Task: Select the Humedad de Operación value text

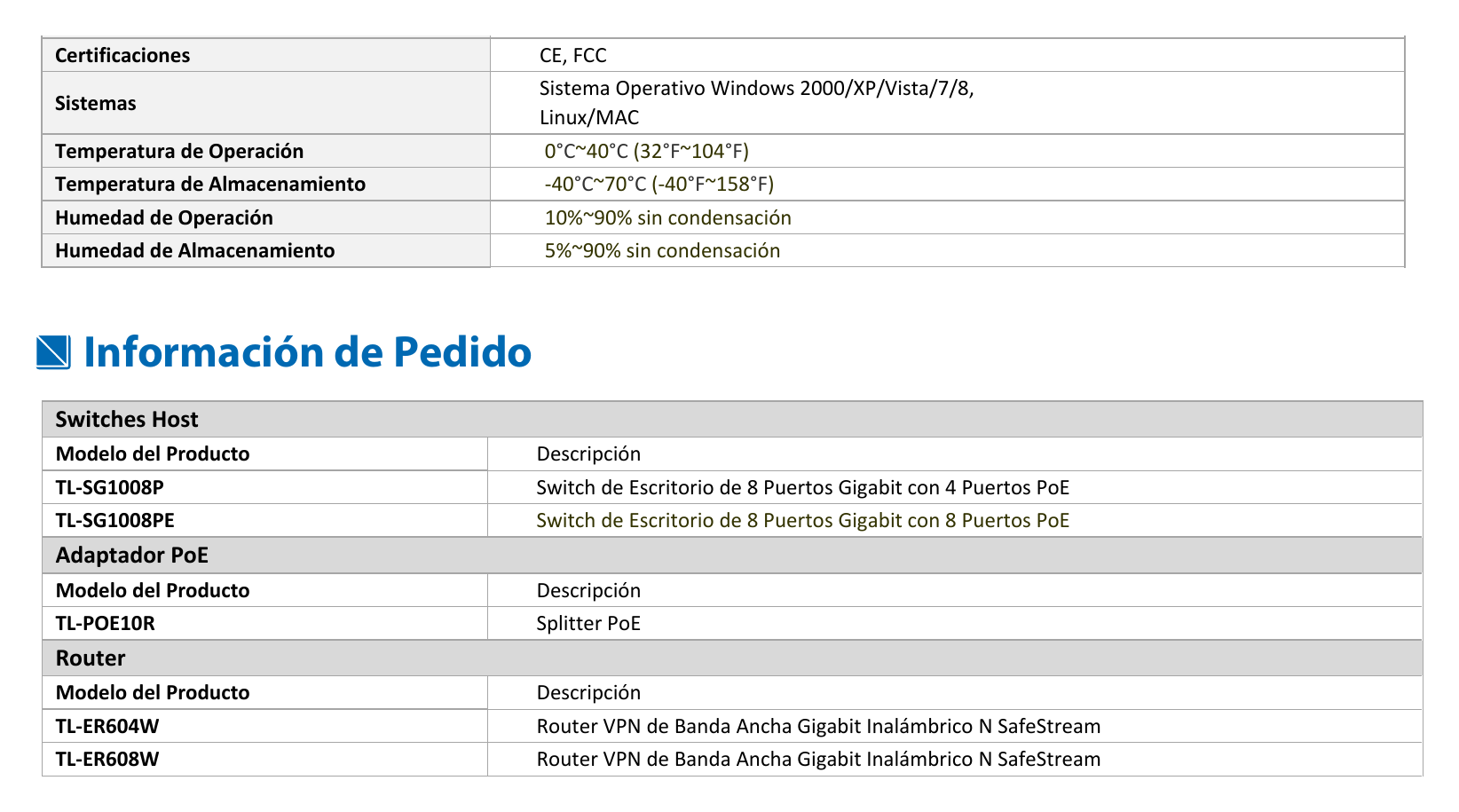Action: coord(668,217)
